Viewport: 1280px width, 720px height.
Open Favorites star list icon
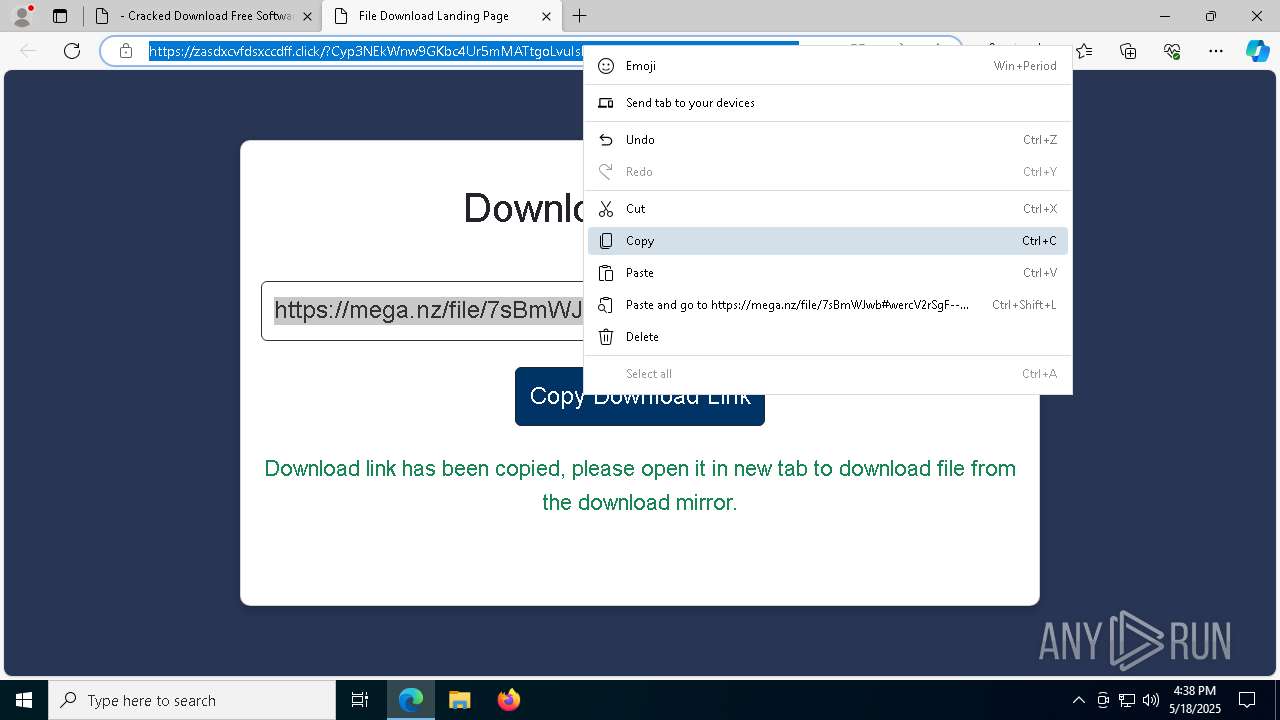tap(1084, 51)
